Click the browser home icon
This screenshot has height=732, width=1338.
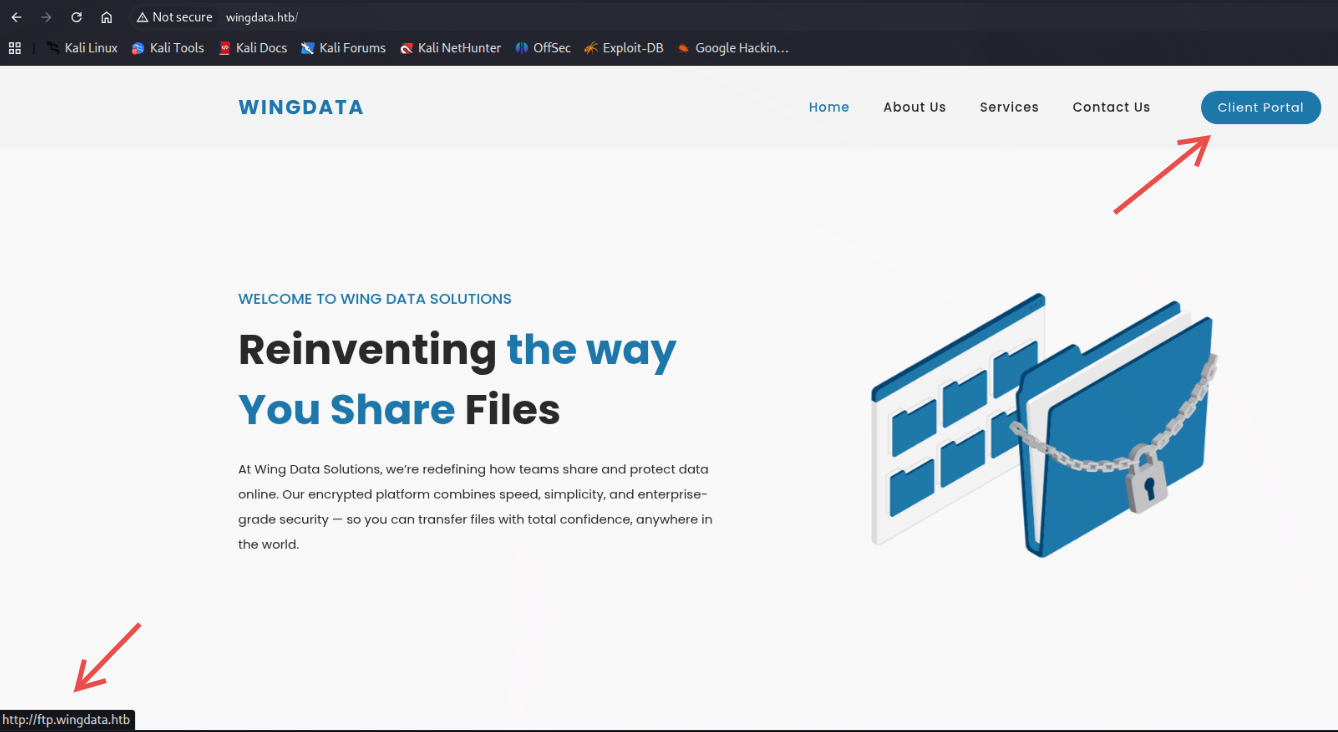click(x=106, y=17)
